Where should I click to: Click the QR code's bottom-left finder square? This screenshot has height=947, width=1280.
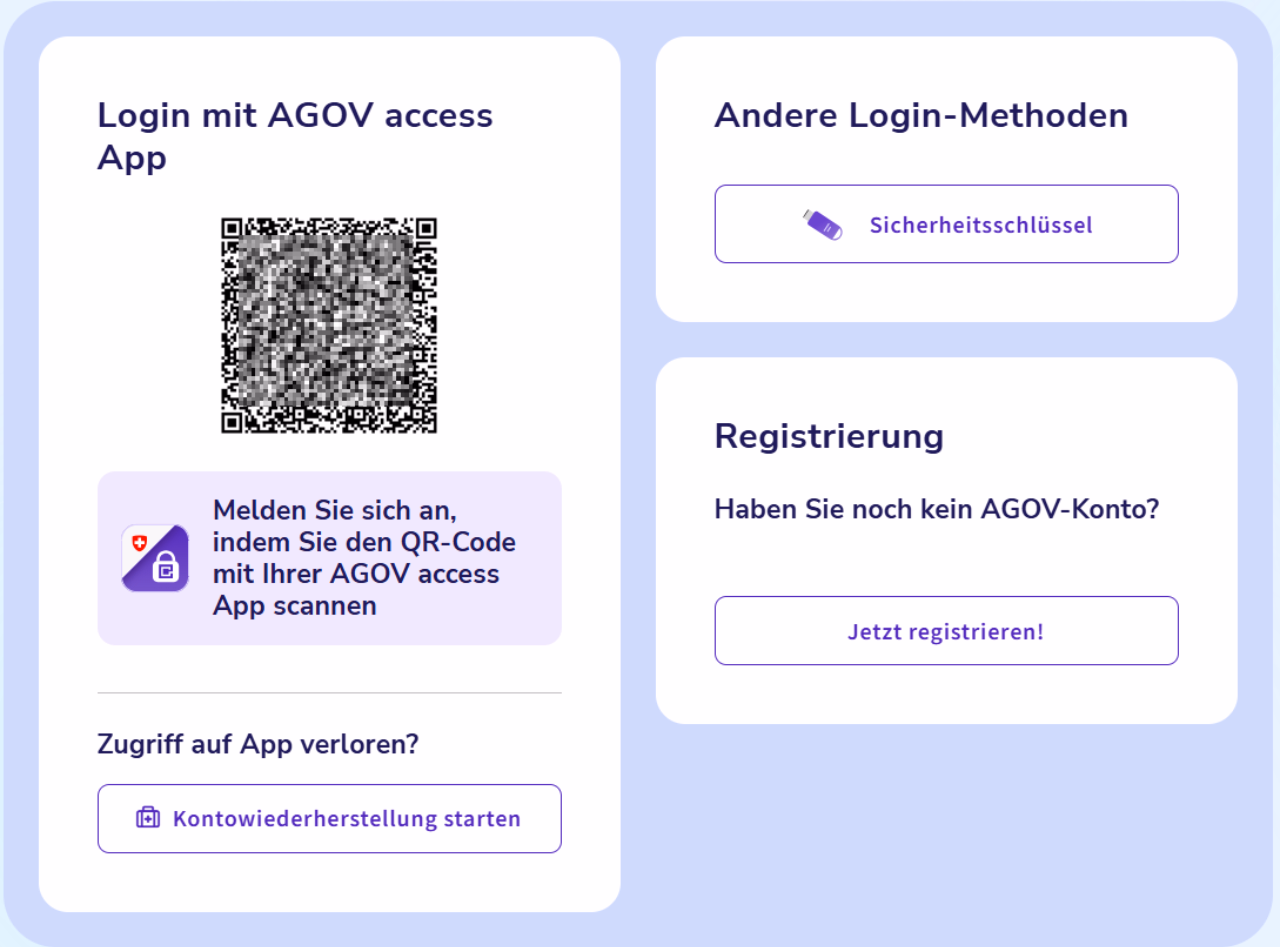coord(232,422)
